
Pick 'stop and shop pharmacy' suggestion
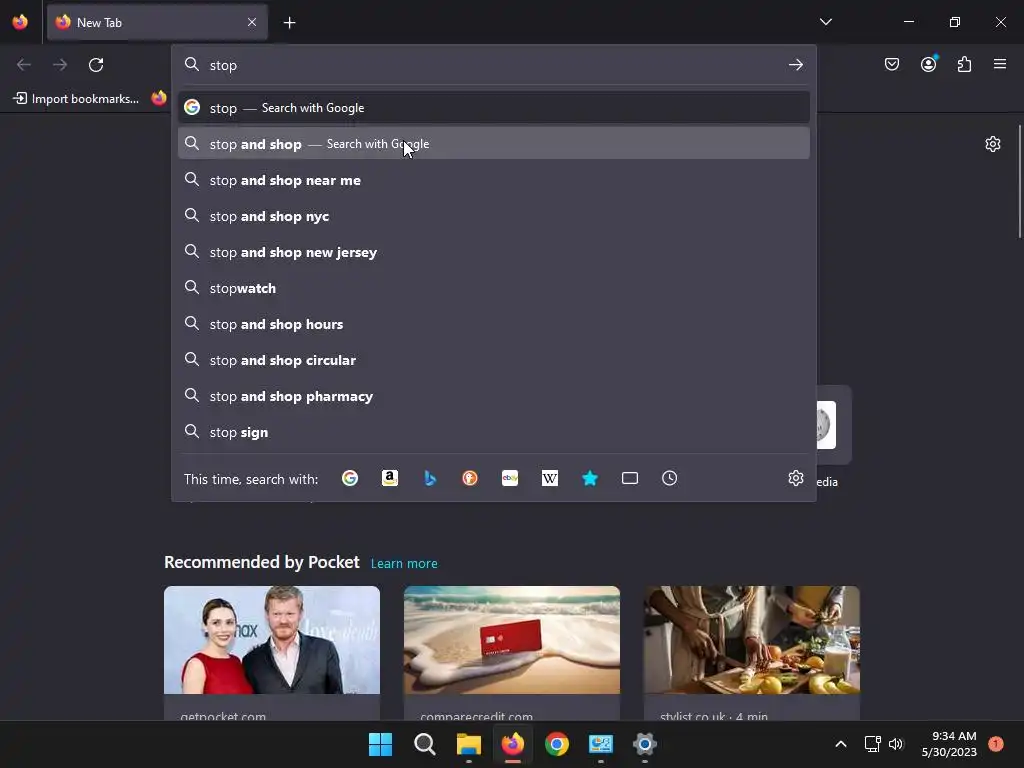pos(494,396)
